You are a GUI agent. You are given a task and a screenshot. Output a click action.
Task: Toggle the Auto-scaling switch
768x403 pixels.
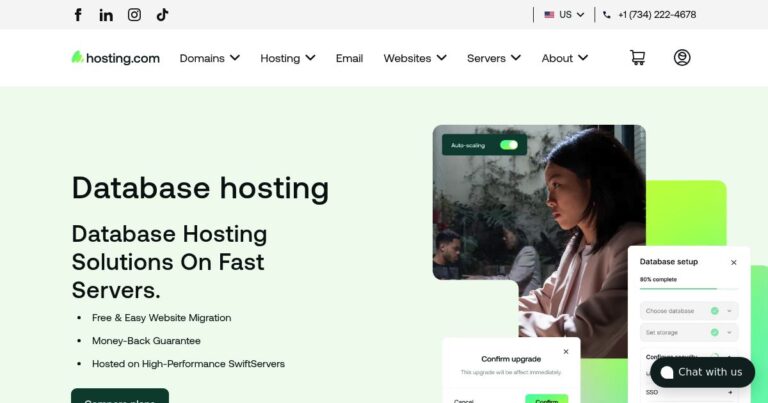pos(509,145)
